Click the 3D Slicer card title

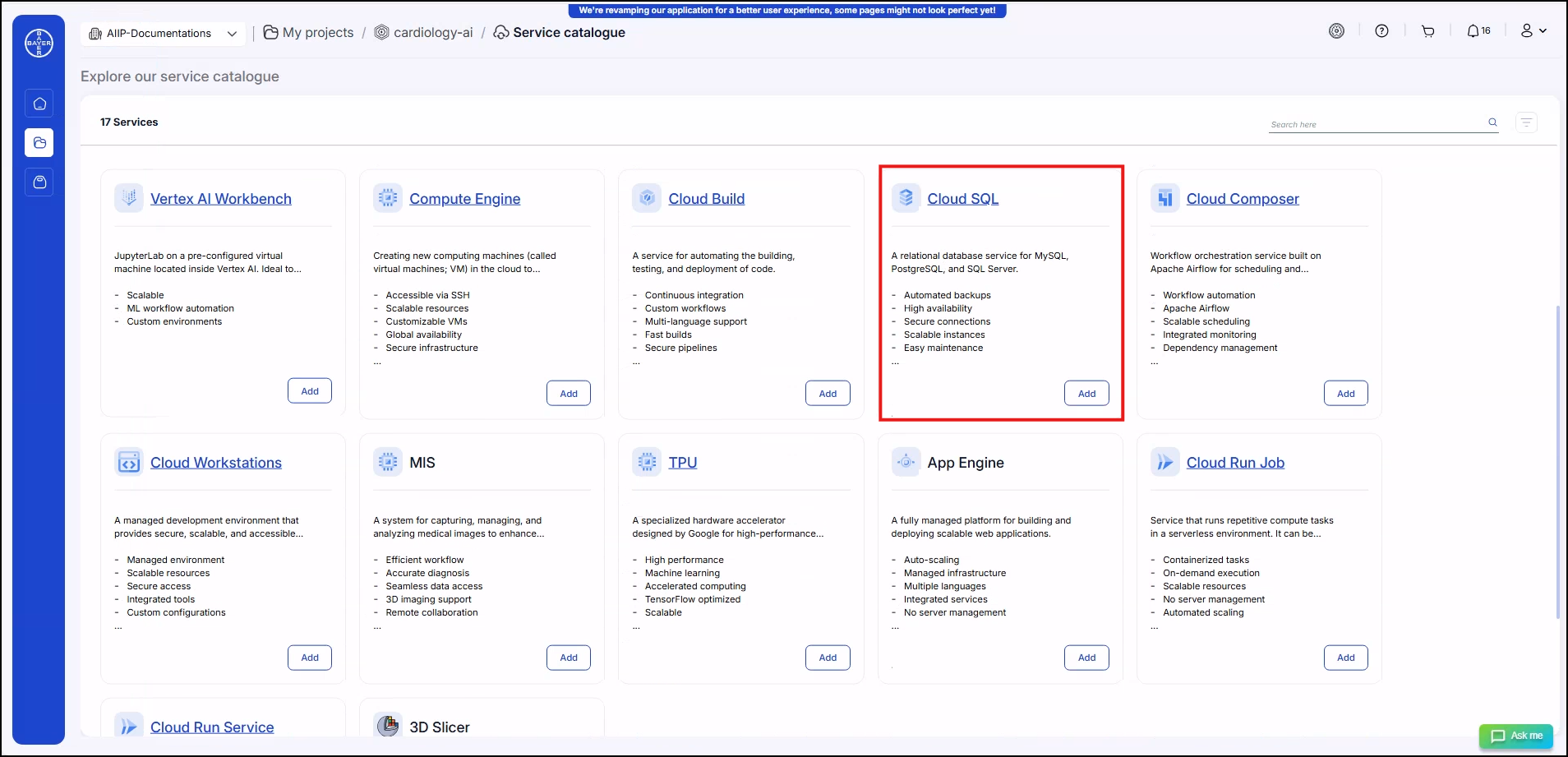[440, 727]
